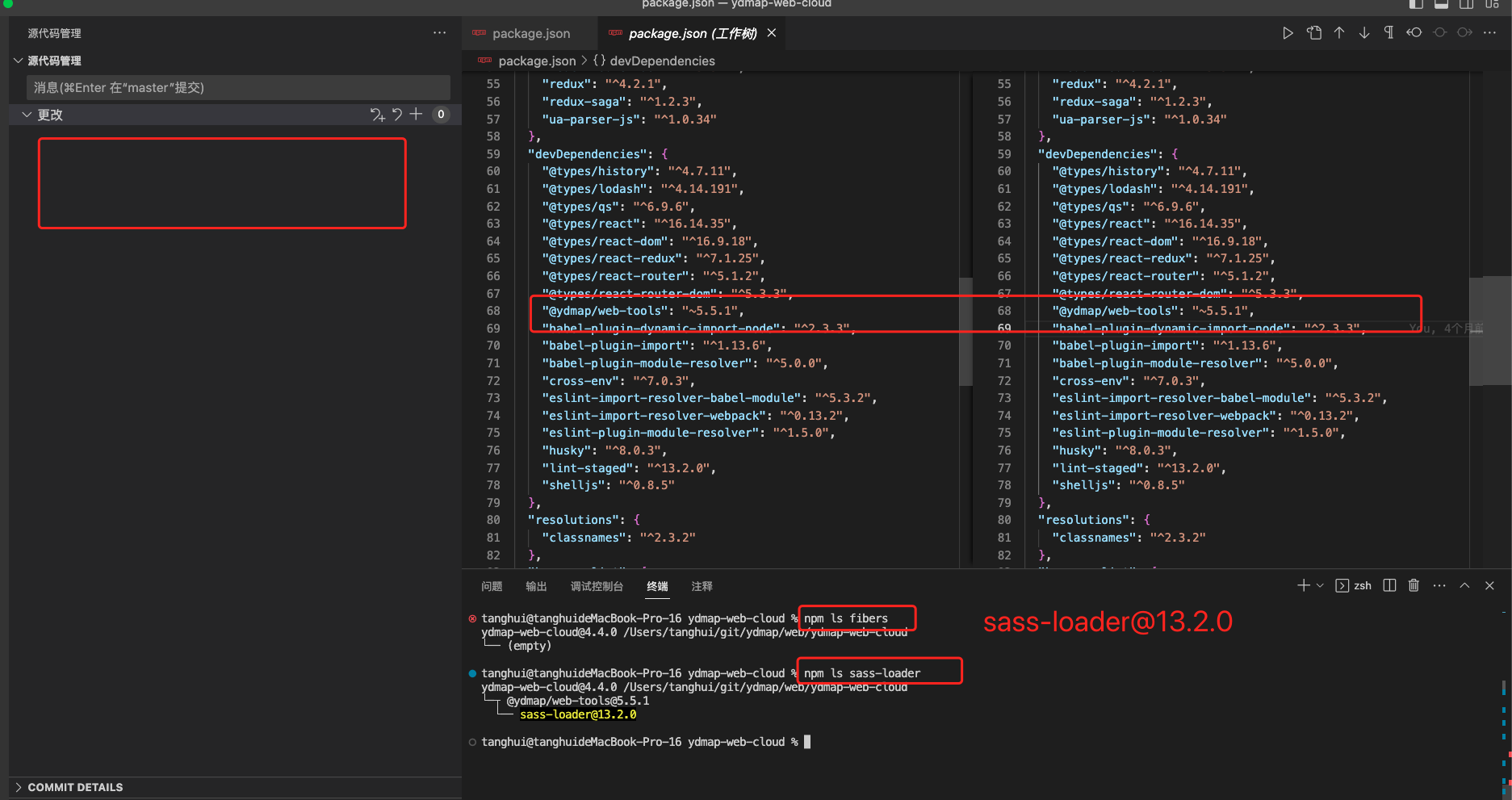Go to next change with down arrow icon

pos(1364,32)
